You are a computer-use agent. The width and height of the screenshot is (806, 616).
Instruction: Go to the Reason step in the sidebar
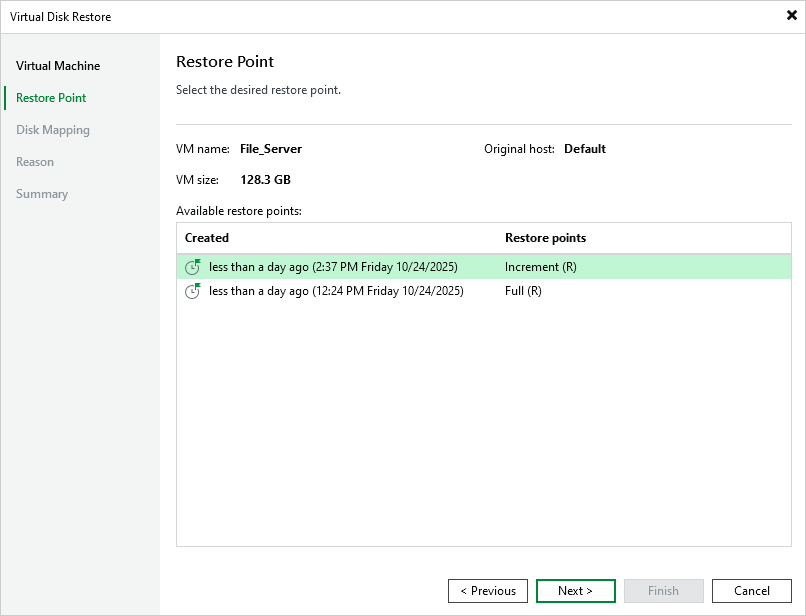tap(35, 162)
